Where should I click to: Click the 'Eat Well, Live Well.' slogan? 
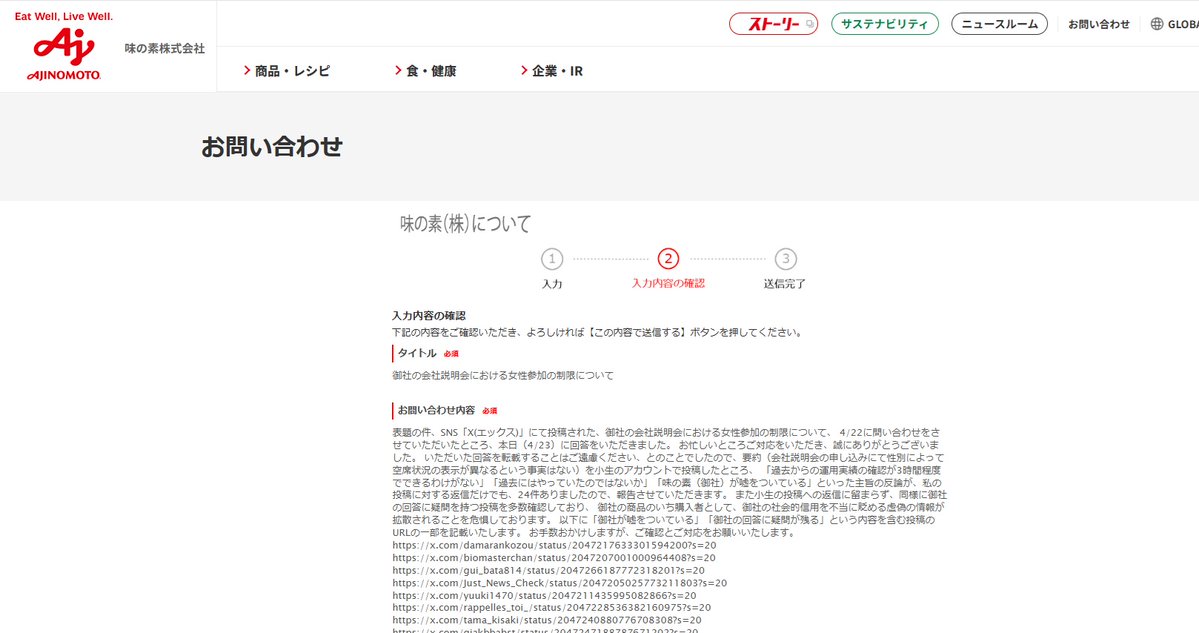(63, 16)
